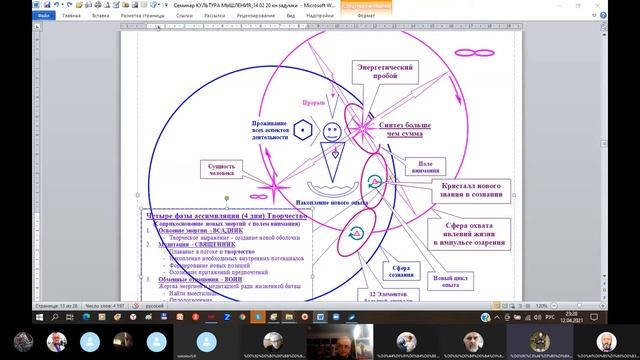Open the taskbar clock and date

tap(571, 317)
